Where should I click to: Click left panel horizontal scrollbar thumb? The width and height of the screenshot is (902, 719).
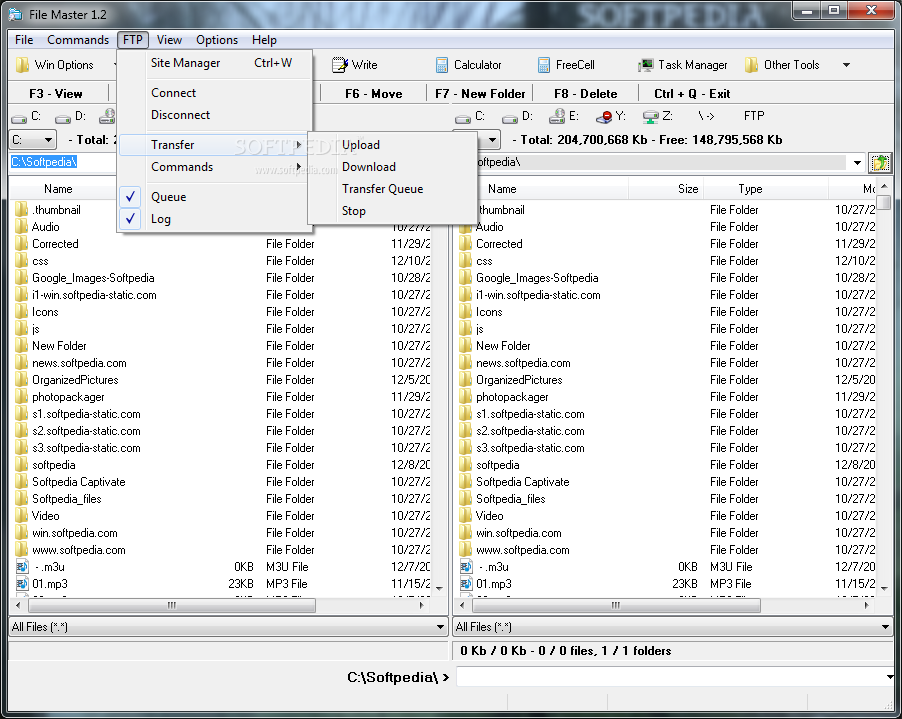(171, 605)
